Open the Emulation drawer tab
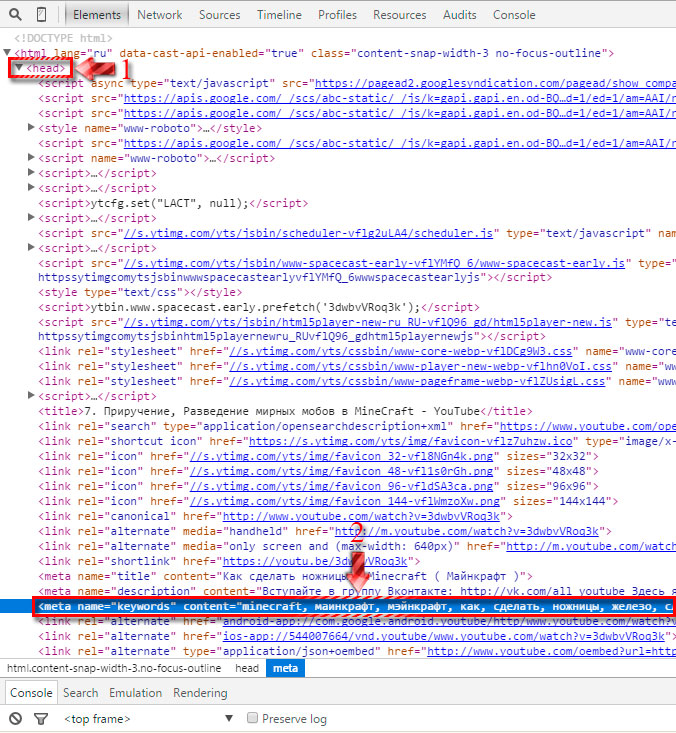 tap(135, 692)
